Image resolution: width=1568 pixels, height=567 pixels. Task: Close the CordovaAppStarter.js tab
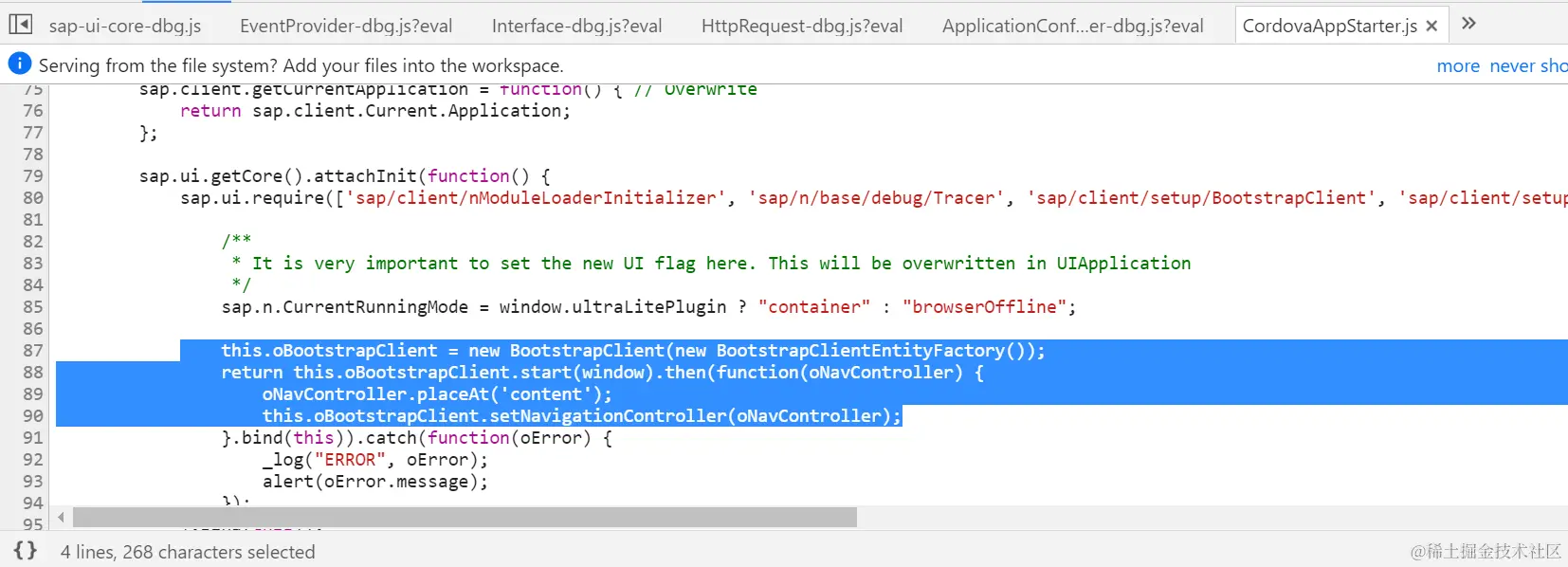click(x=1431, y=27)
